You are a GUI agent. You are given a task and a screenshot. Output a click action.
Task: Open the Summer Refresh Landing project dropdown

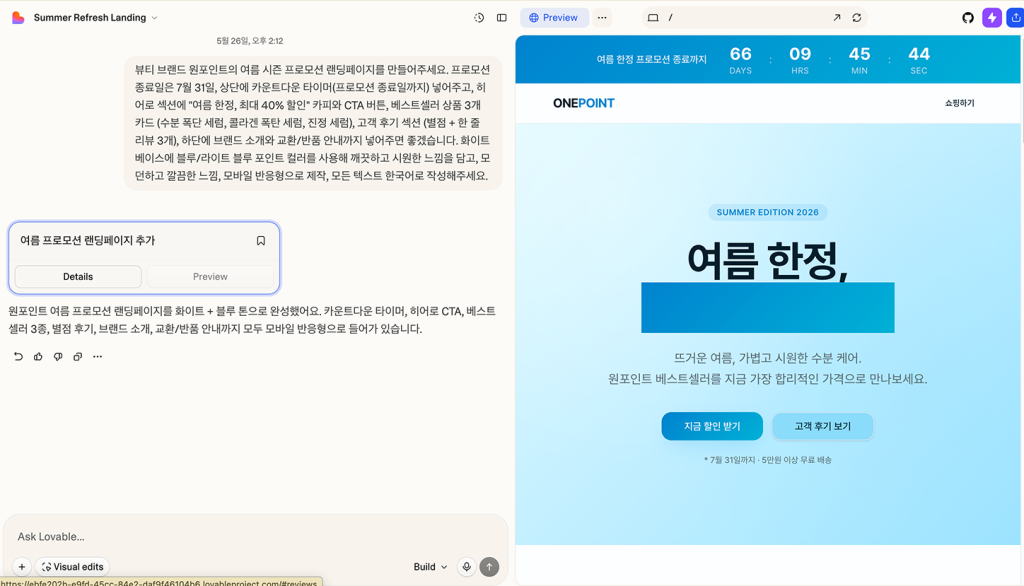pos(95,18)
